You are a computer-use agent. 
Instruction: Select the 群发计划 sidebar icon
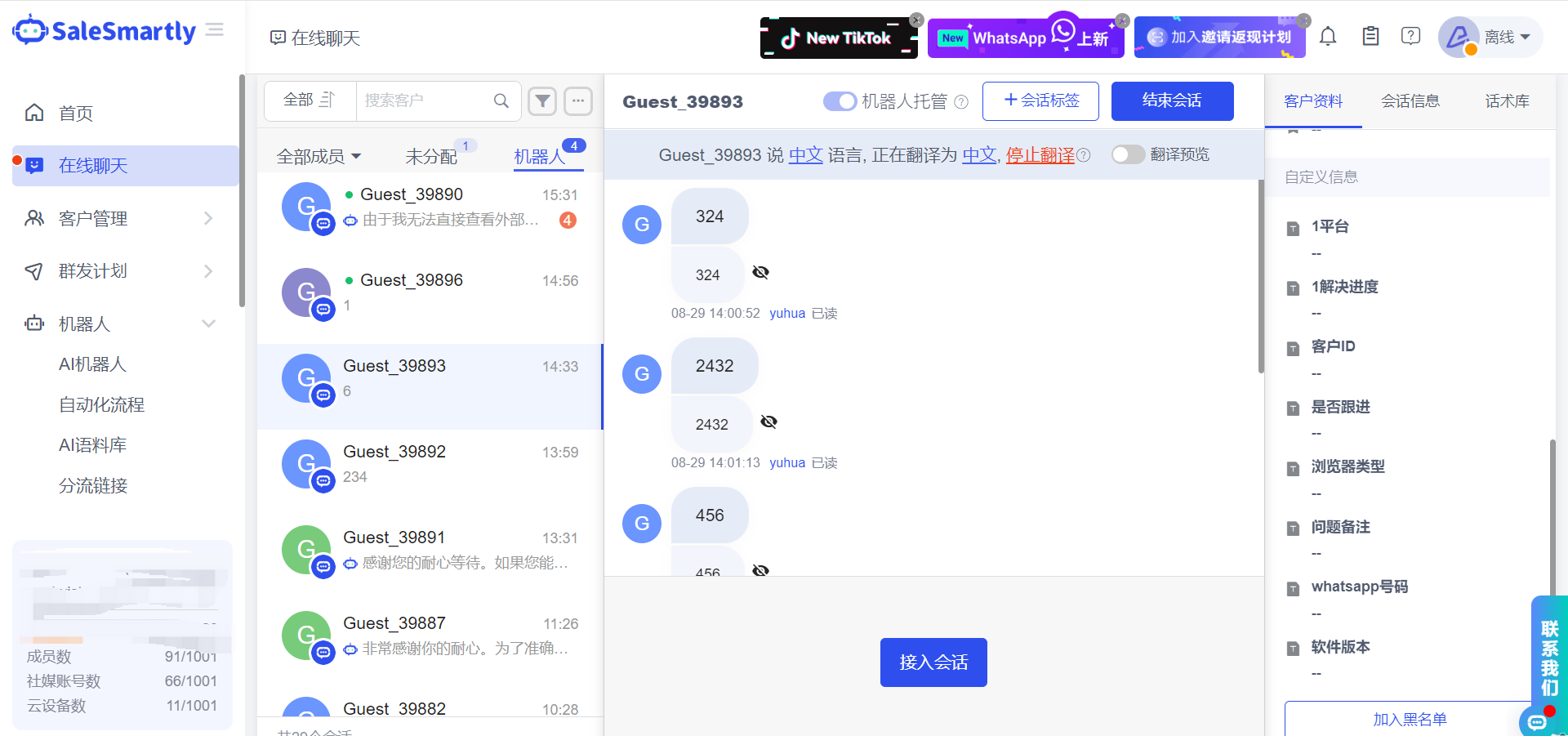coord(34,270)
